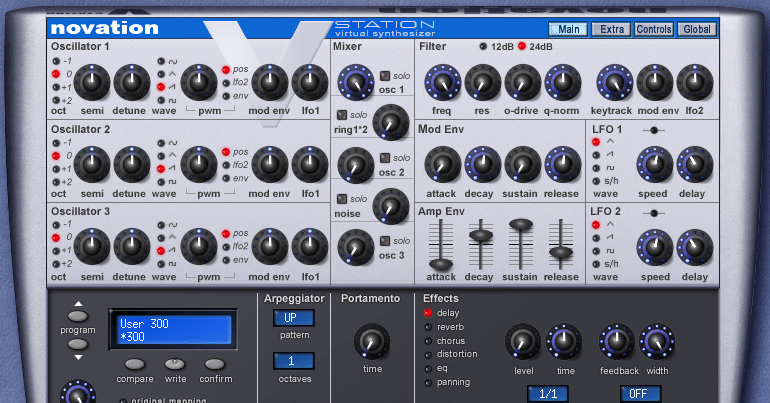Click Oscillator 1 lfo1 knob

pyautogui.click(x=310, y=82)
